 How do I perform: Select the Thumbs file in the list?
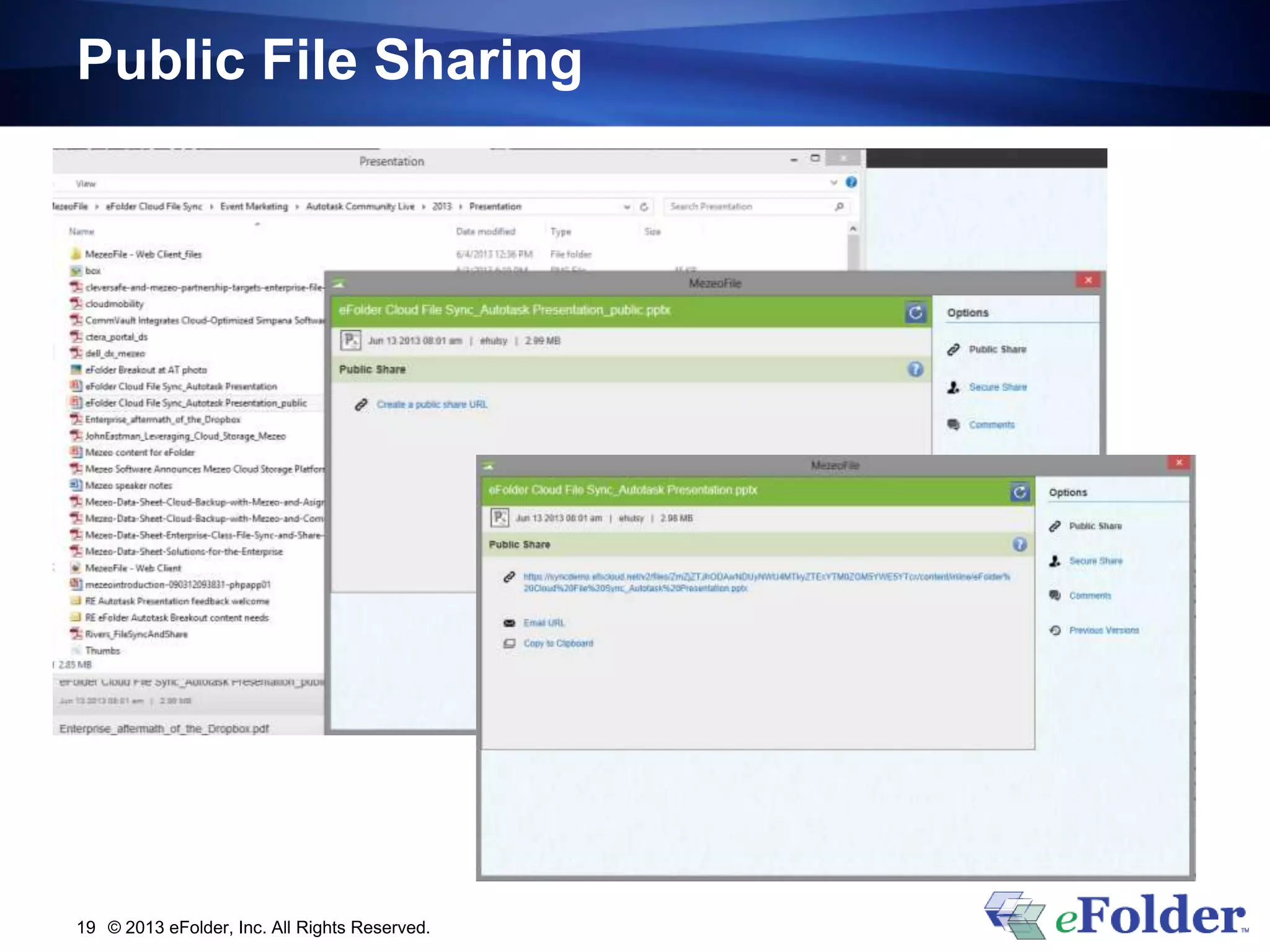102,651
